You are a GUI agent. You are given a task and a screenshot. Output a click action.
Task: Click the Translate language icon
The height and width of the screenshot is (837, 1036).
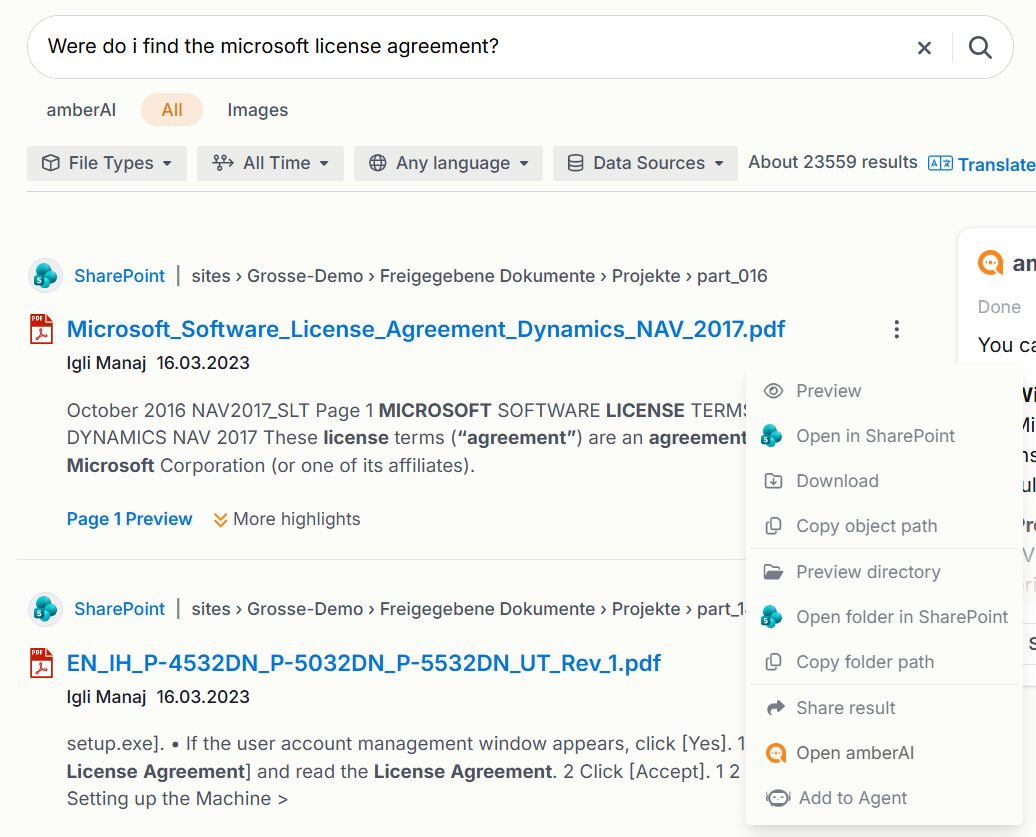click(x=940, y=164)
